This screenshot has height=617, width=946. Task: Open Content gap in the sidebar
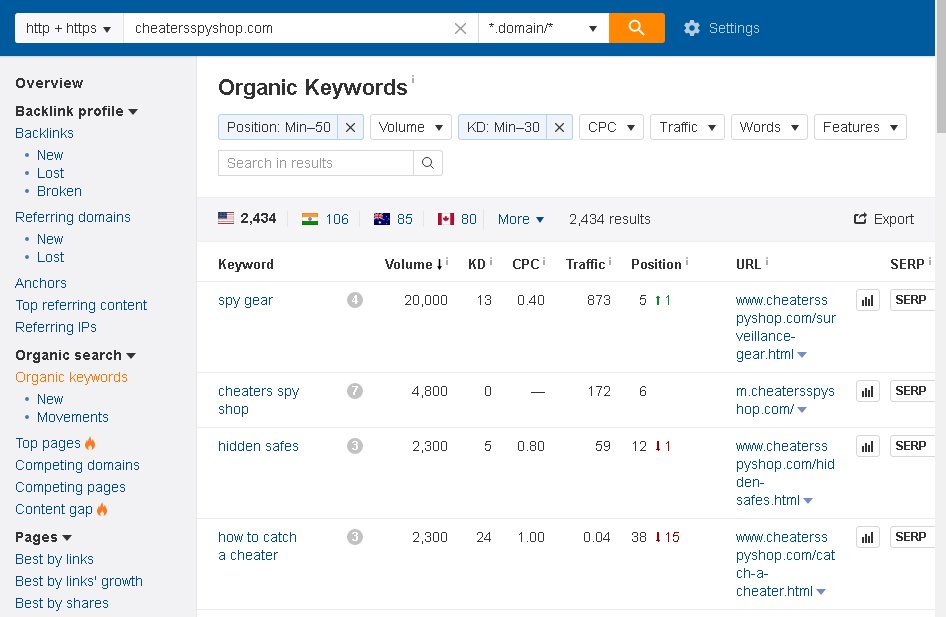[54, 509]
